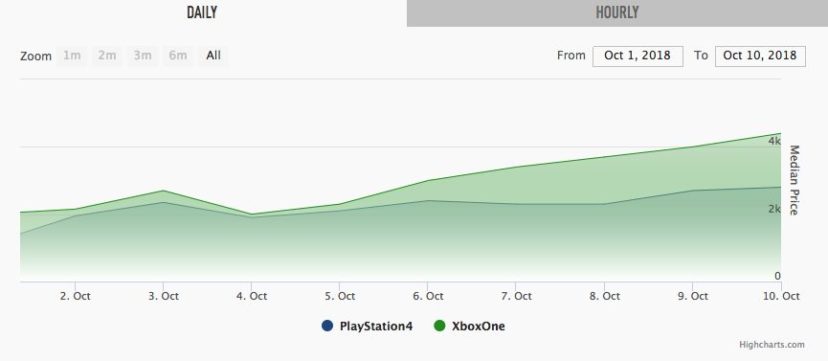Select the 3m zoom range
Screen dimensions: 828x361
pos(143,55)
